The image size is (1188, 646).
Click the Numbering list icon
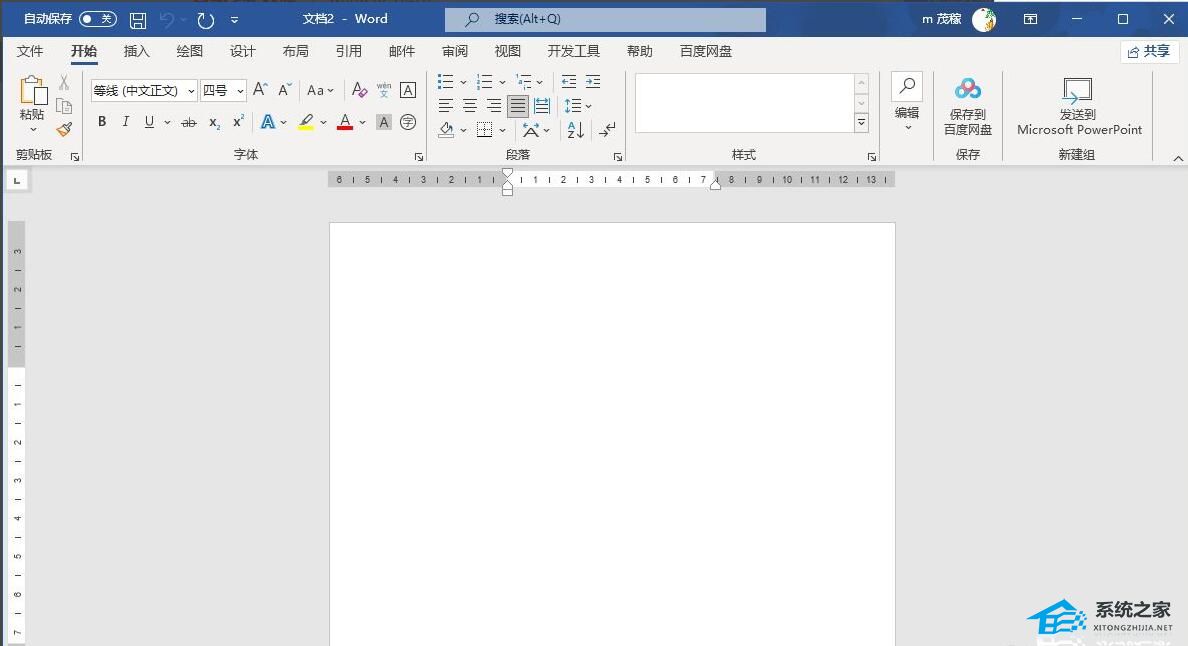point(484,82)
